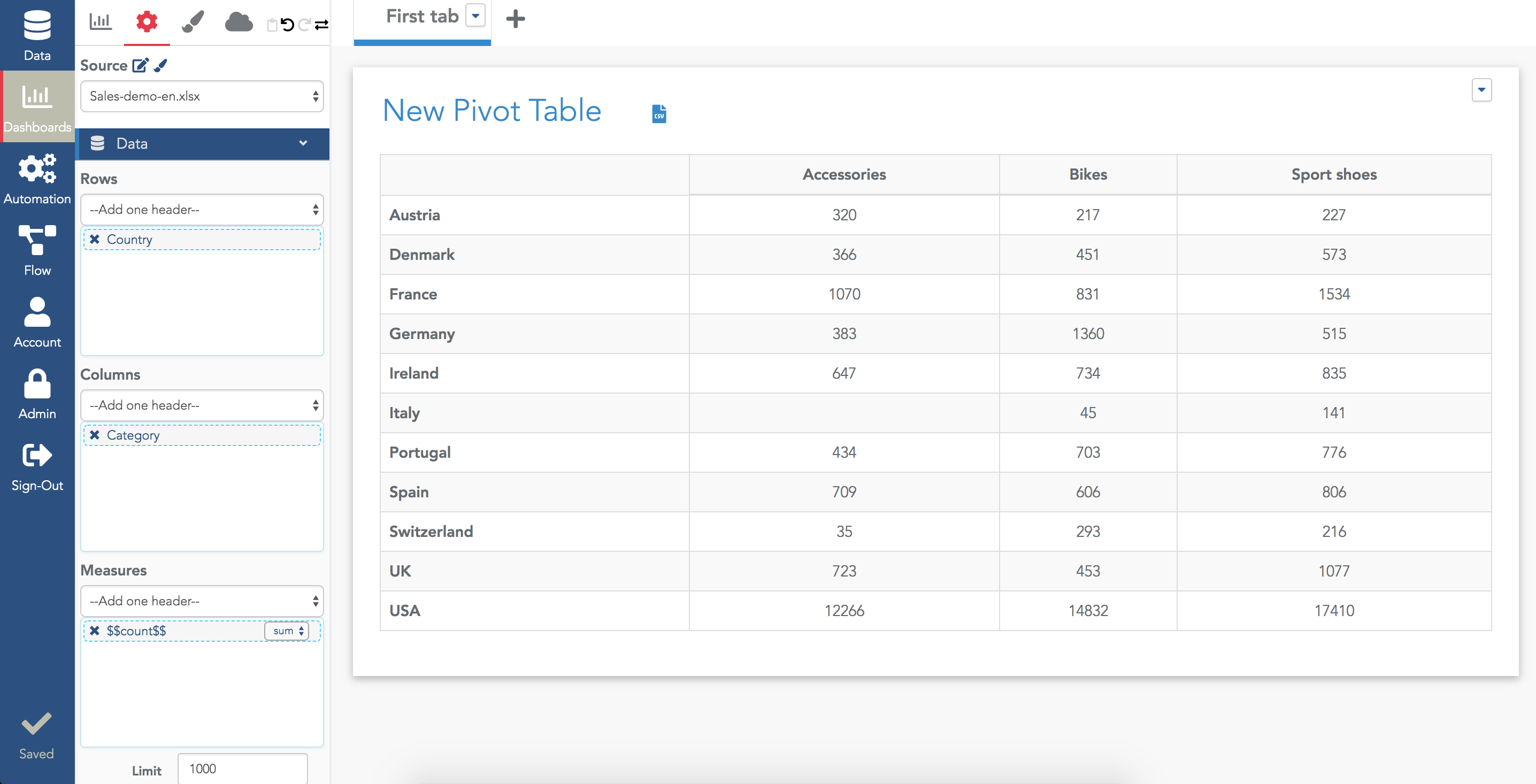1536x784 pixels.
Task: Go to Dashboards in the sidebar
Action: click(x=37, y=107)
